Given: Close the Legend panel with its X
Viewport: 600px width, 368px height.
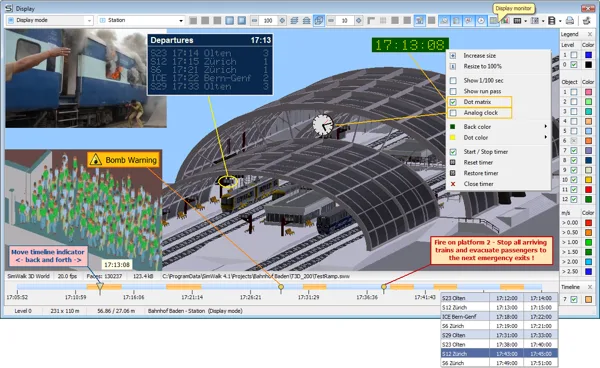Looking at the screenshot, I should (590, 34).
